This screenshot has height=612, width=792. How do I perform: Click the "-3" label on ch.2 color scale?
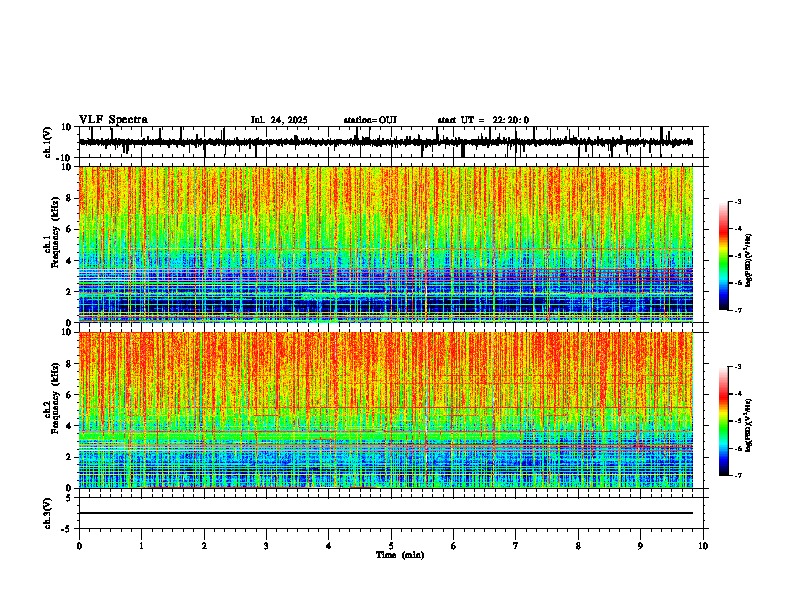click(738, 367)
